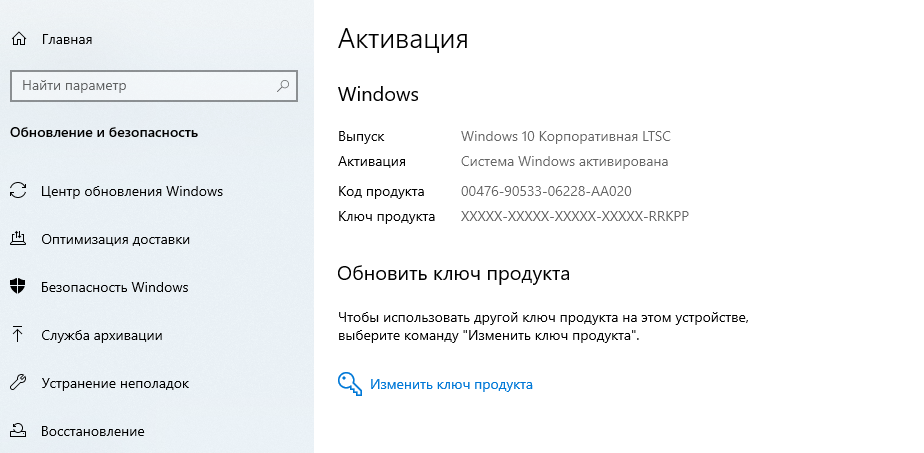
Task: Select the product code 00476-90533-06228-AA020
Action: point(546,191)
